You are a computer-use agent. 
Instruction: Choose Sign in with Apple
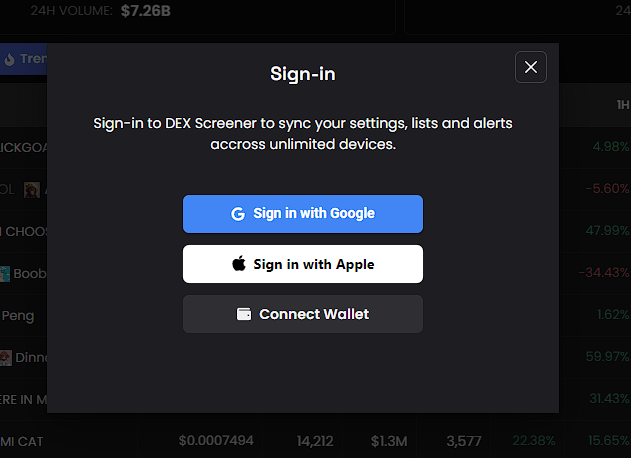click(302, 264)
